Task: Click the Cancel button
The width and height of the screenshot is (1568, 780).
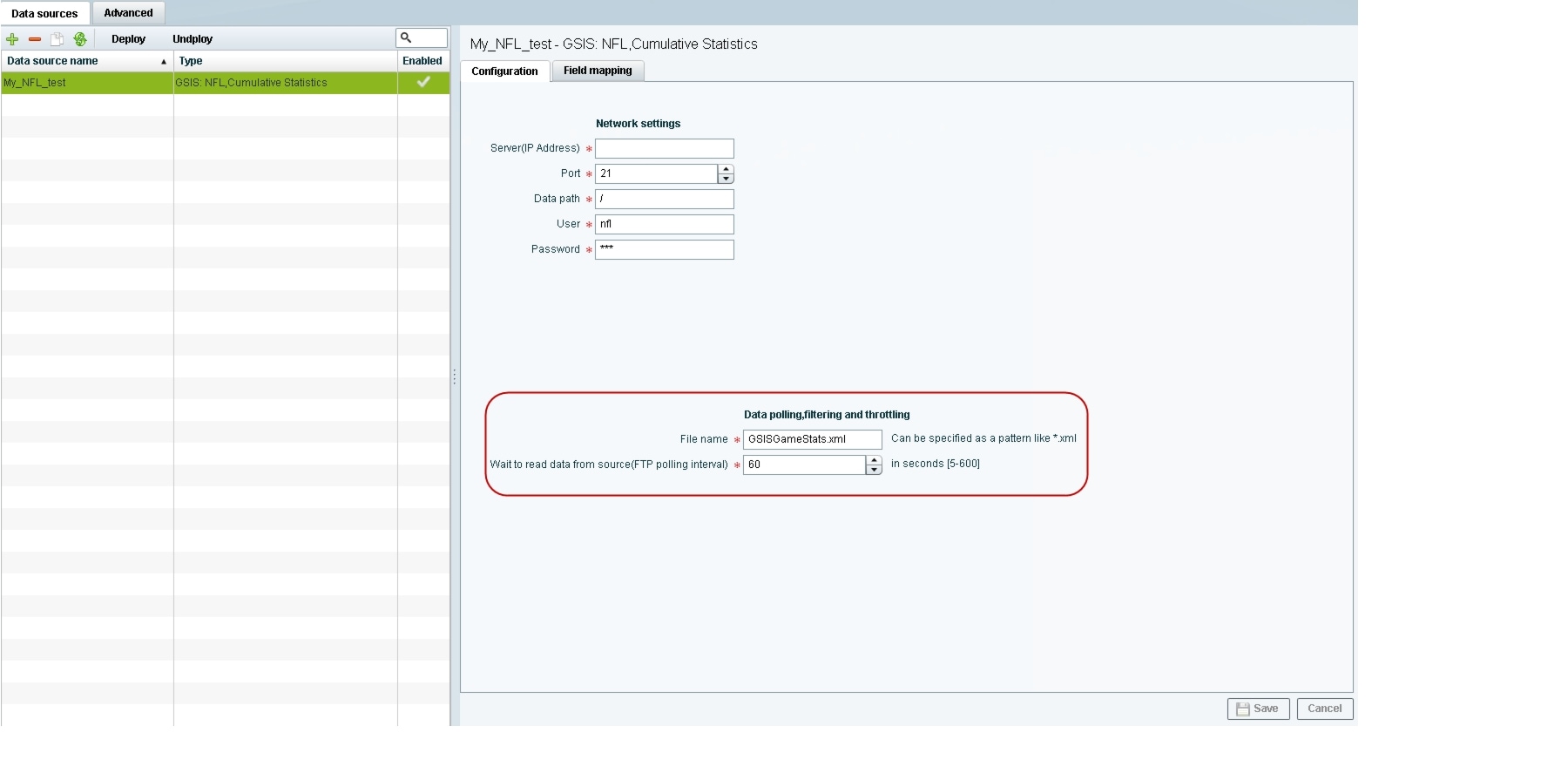Action: pyautogui.click(x=1325, y=709)
